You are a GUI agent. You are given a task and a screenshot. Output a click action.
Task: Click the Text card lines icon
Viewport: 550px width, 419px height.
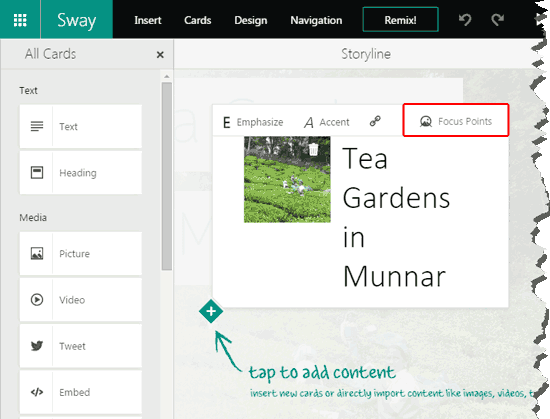click(x=37, y=126)
